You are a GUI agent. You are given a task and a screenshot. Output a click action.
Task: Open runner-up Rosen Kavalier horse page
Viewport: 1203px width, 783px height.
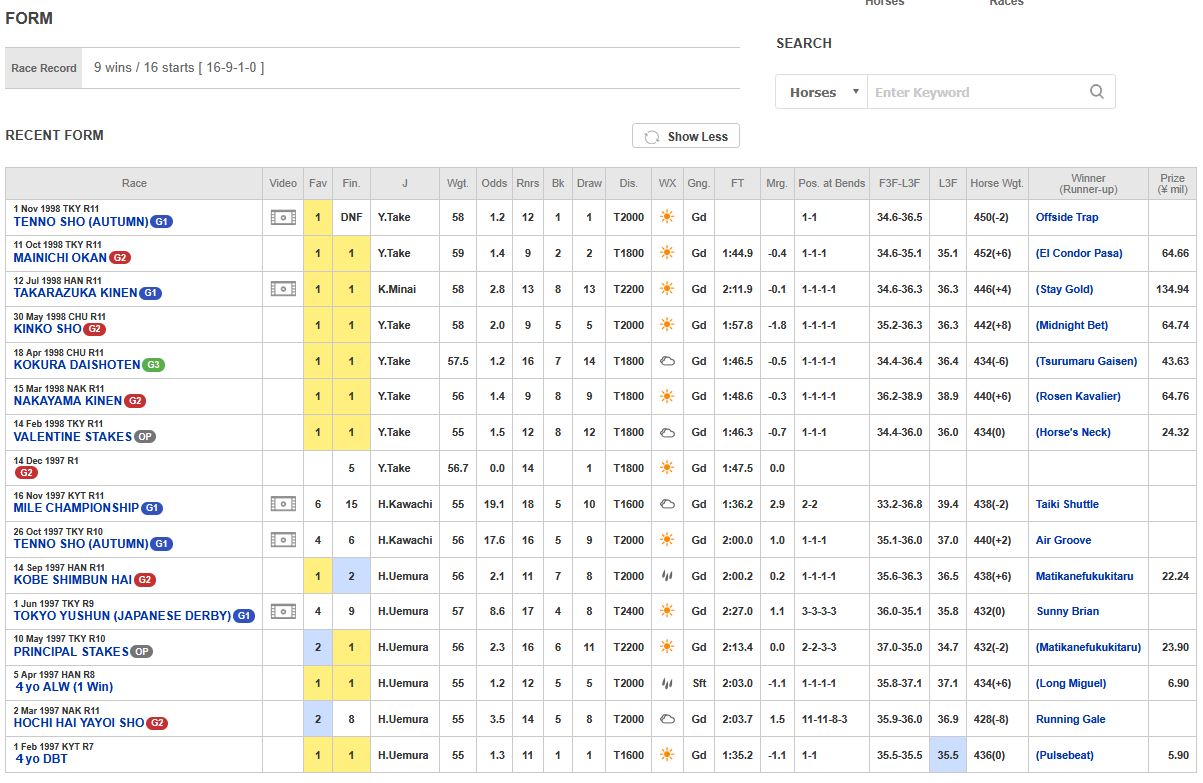pos(1078,396)
